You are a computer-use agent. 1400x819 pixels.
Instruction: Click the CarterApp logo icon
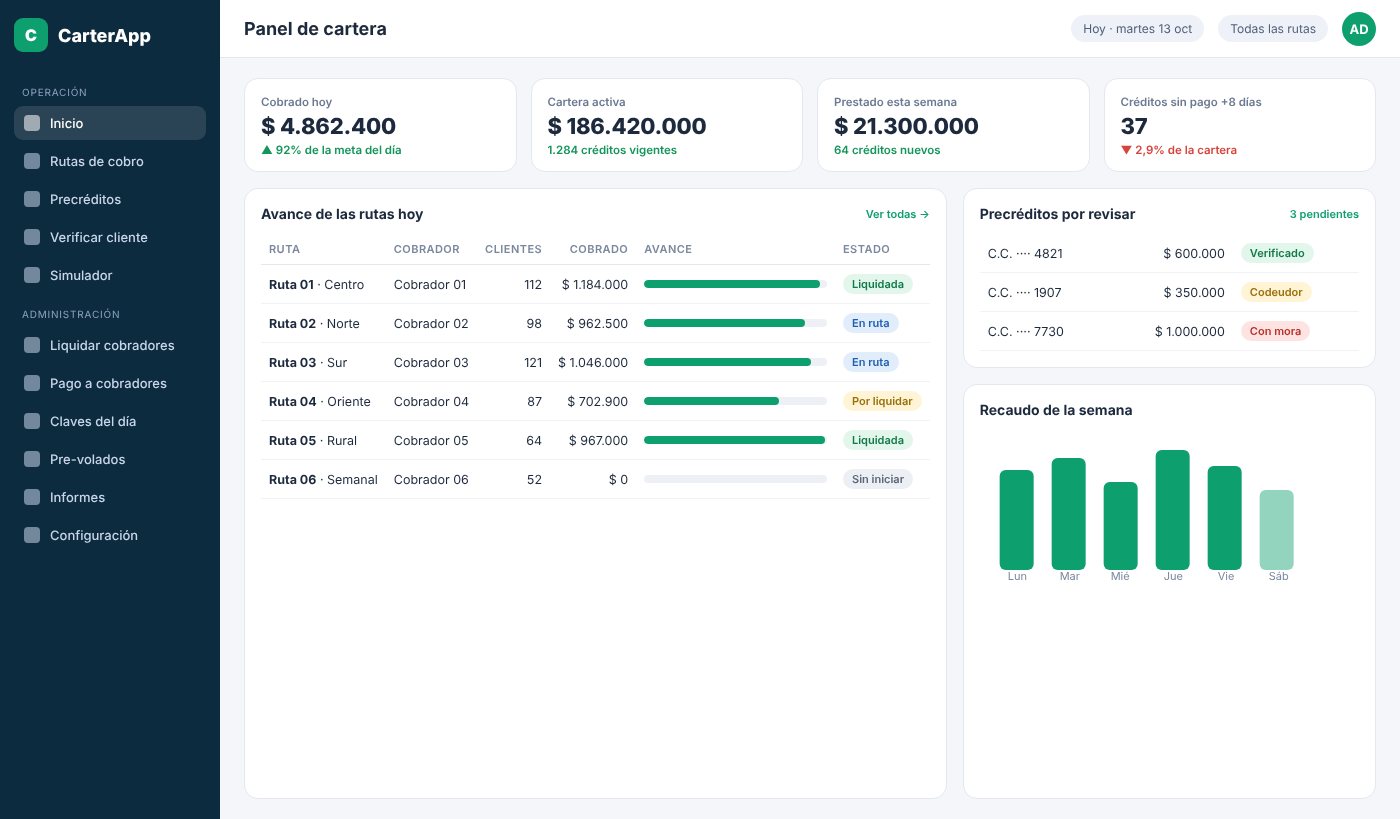(31, 35)
